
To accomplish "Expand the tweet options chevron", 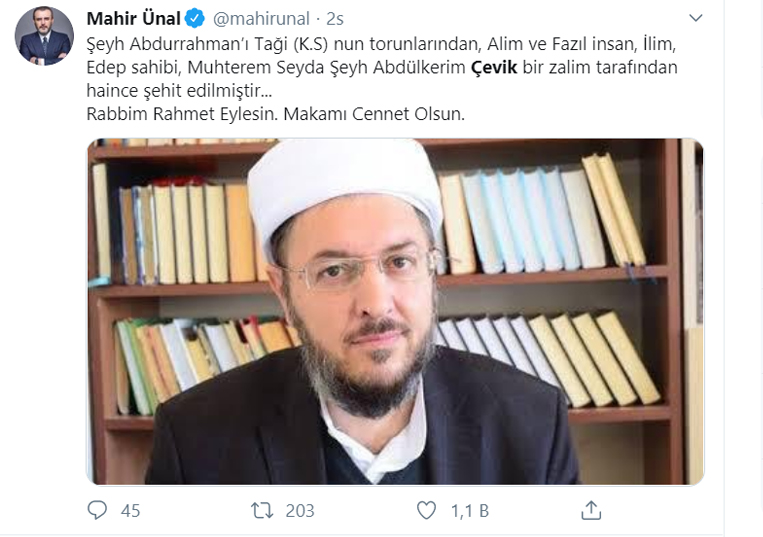I will click(x=696, y=18).
